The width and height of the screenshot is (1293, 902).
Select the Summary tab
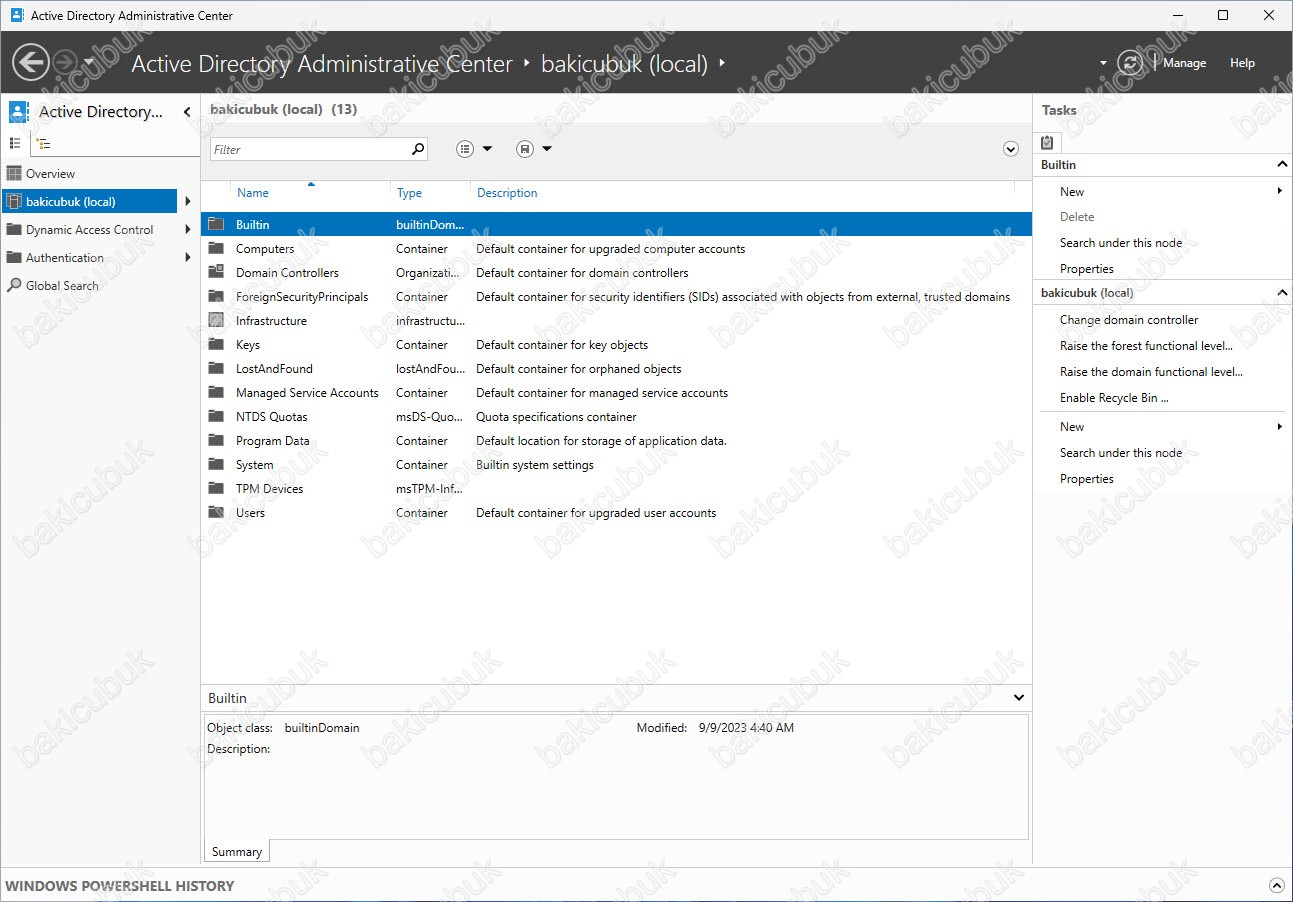[x=237, y=852]
